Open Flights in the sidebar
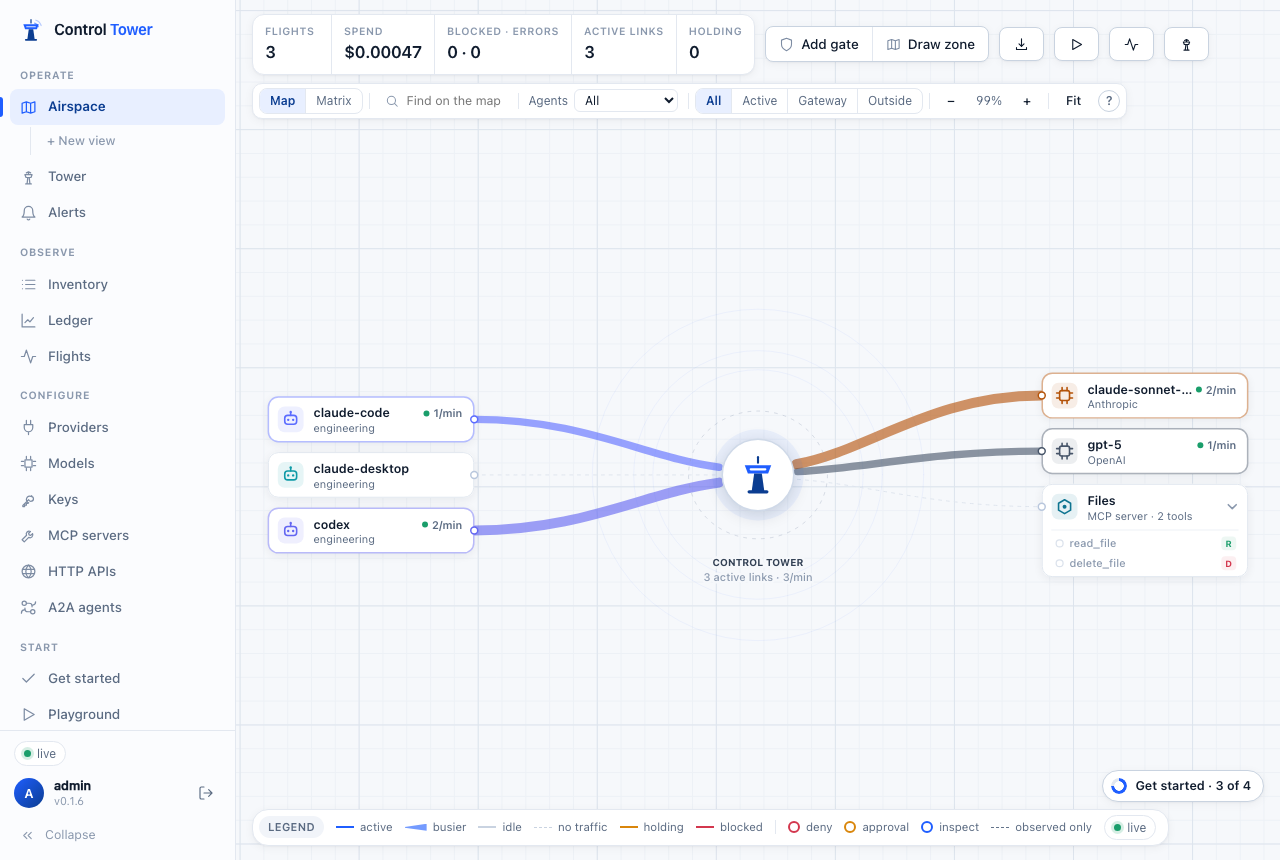1280x860 pixels. coord(117,357)
